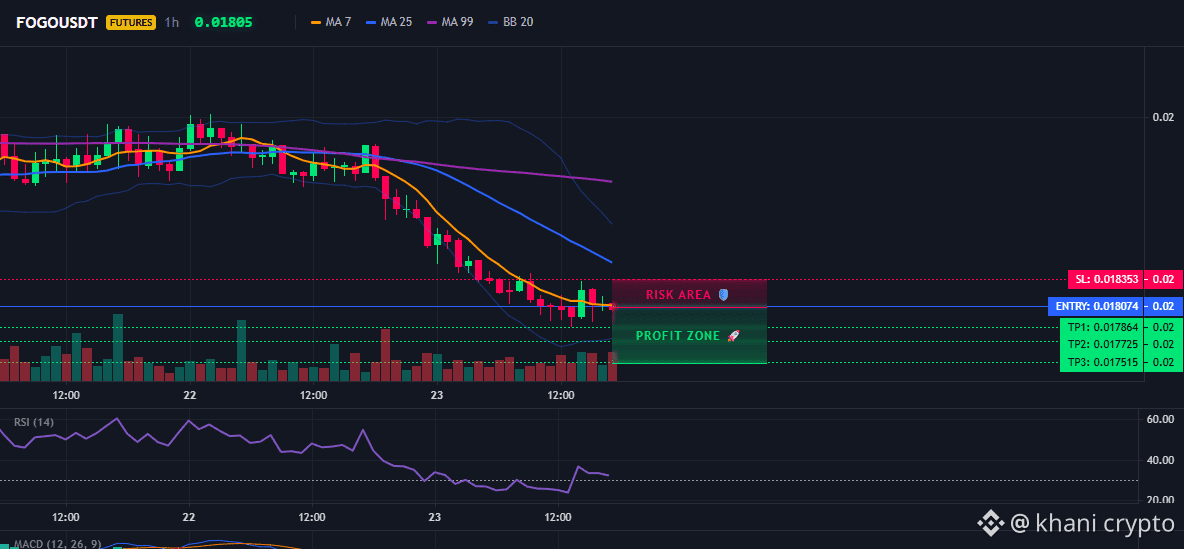
Task: Toggle the MA 7 legend item
Action: point(331,23)
